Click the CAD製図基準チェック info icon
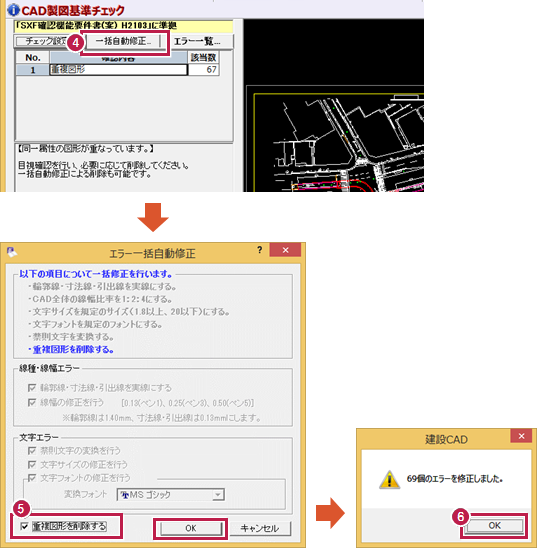Viewport: 537px width, 548px height. point(14,9)
